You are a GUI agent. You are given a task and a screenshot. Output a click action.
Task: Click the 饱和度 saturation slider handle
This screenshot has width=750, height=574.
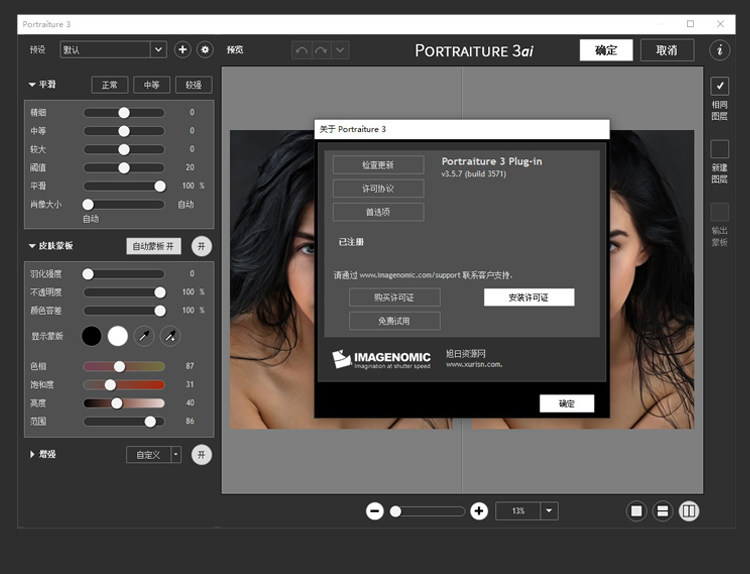tap(110, 385)
